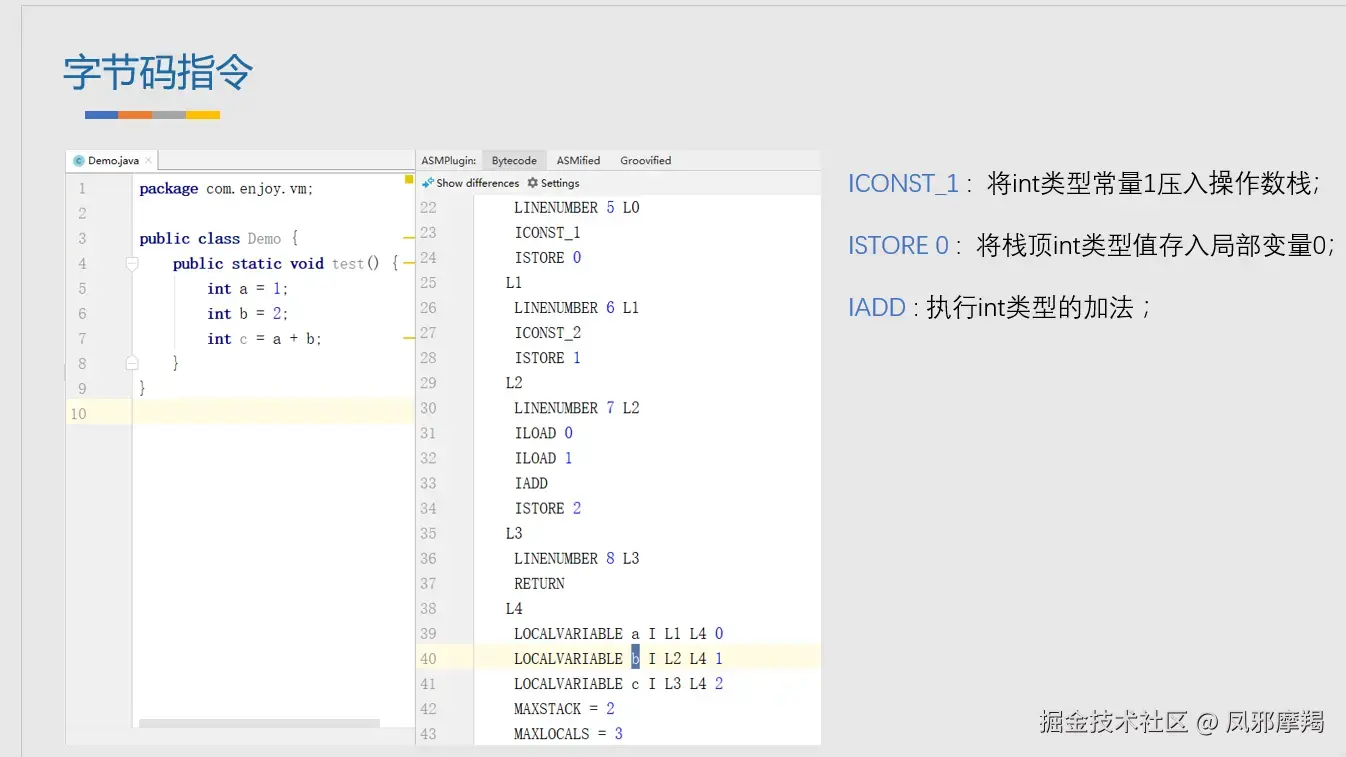Click the 'ASMPlugin:' panel label

[x=448, y=160]
